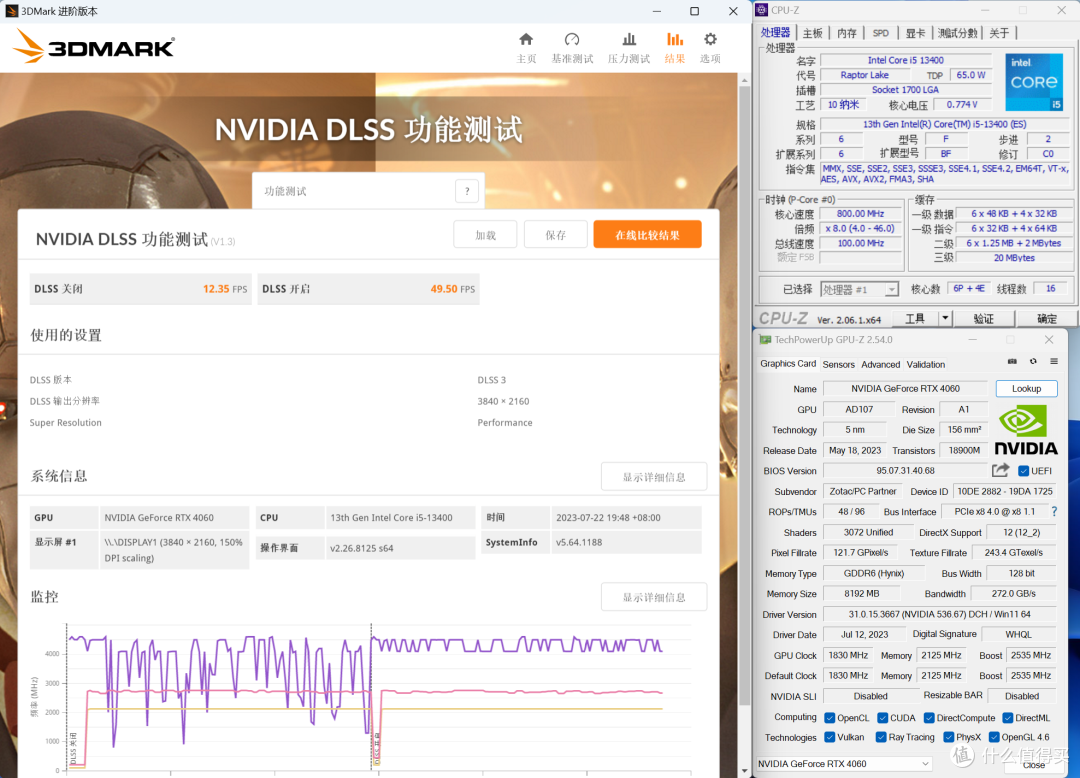
Task: Click the 3DMark logo
Action: [94, 46]
